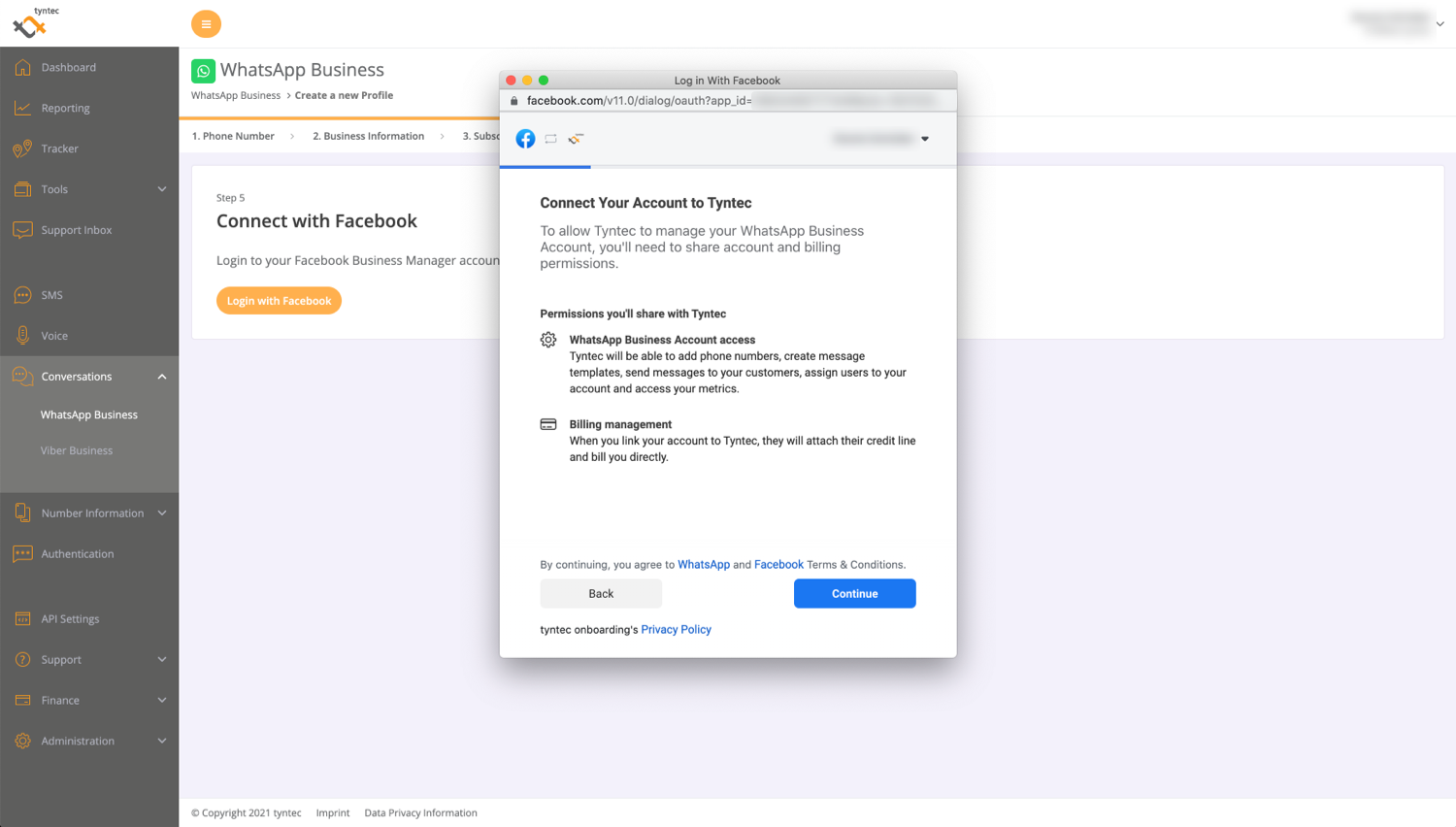1456x827 pixels.
Task: Click the facebook.com URL address bar
Action: coord(728,100)
